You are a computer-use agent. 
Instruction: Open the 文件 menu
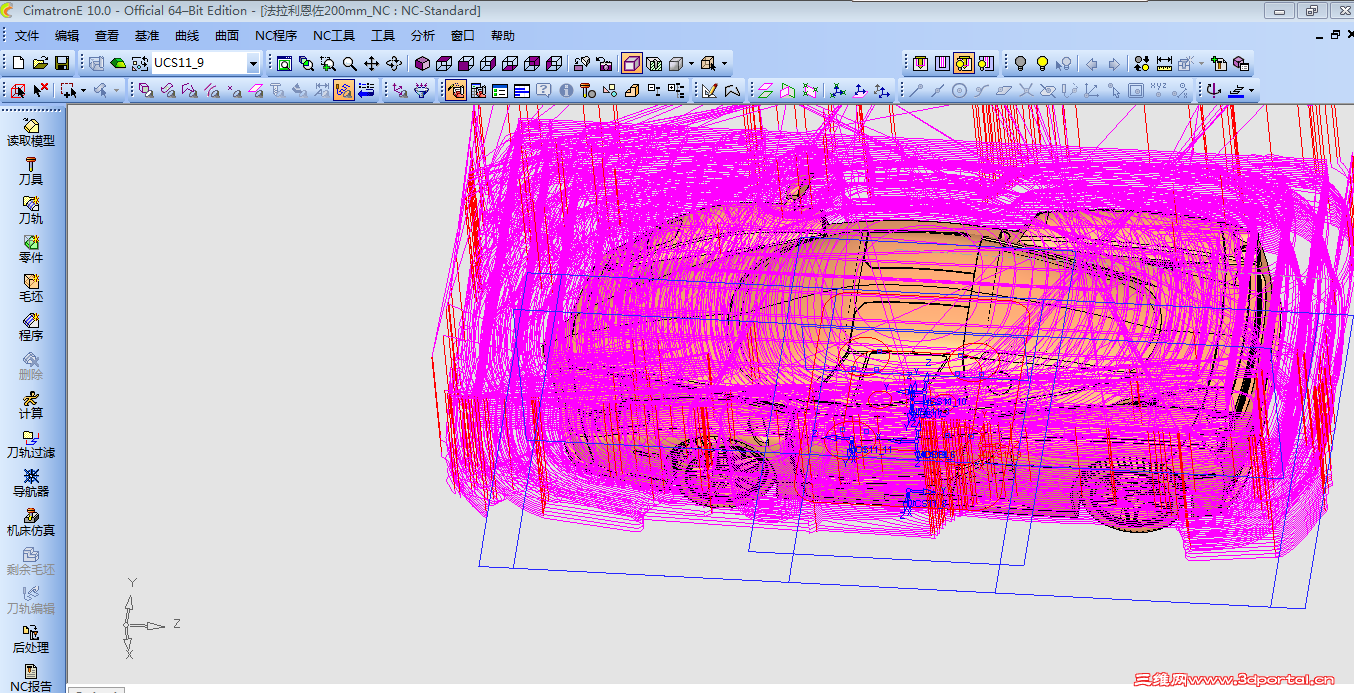tap(27, 36)
